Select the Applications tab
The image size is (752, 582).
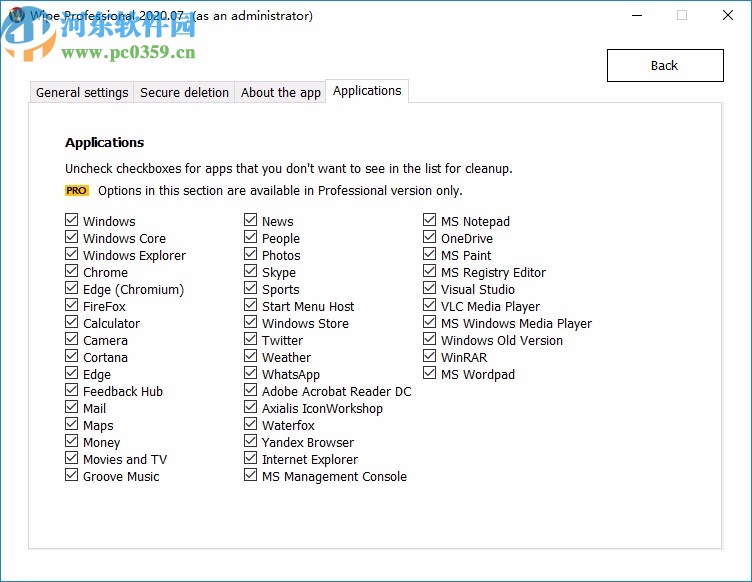(367, 91)
